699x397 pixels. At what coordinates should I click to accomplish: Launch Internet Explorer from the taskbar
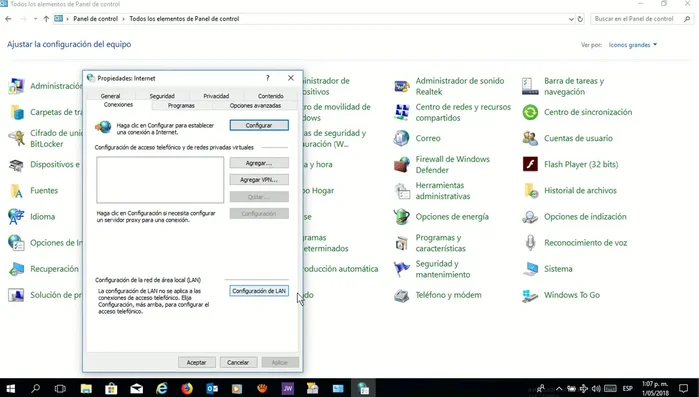tap(161, 389)
